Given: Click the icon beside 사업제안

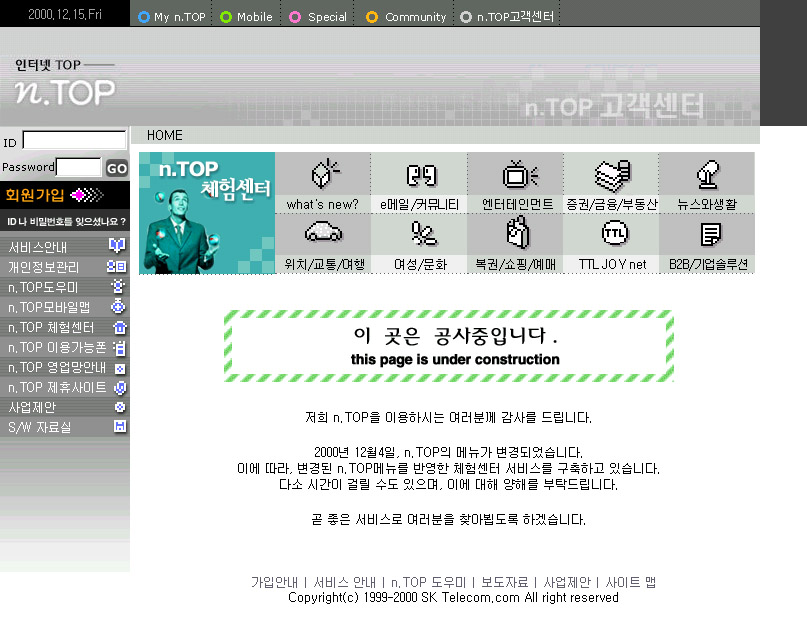Looking at the screenshot, I should click(120, 407).
